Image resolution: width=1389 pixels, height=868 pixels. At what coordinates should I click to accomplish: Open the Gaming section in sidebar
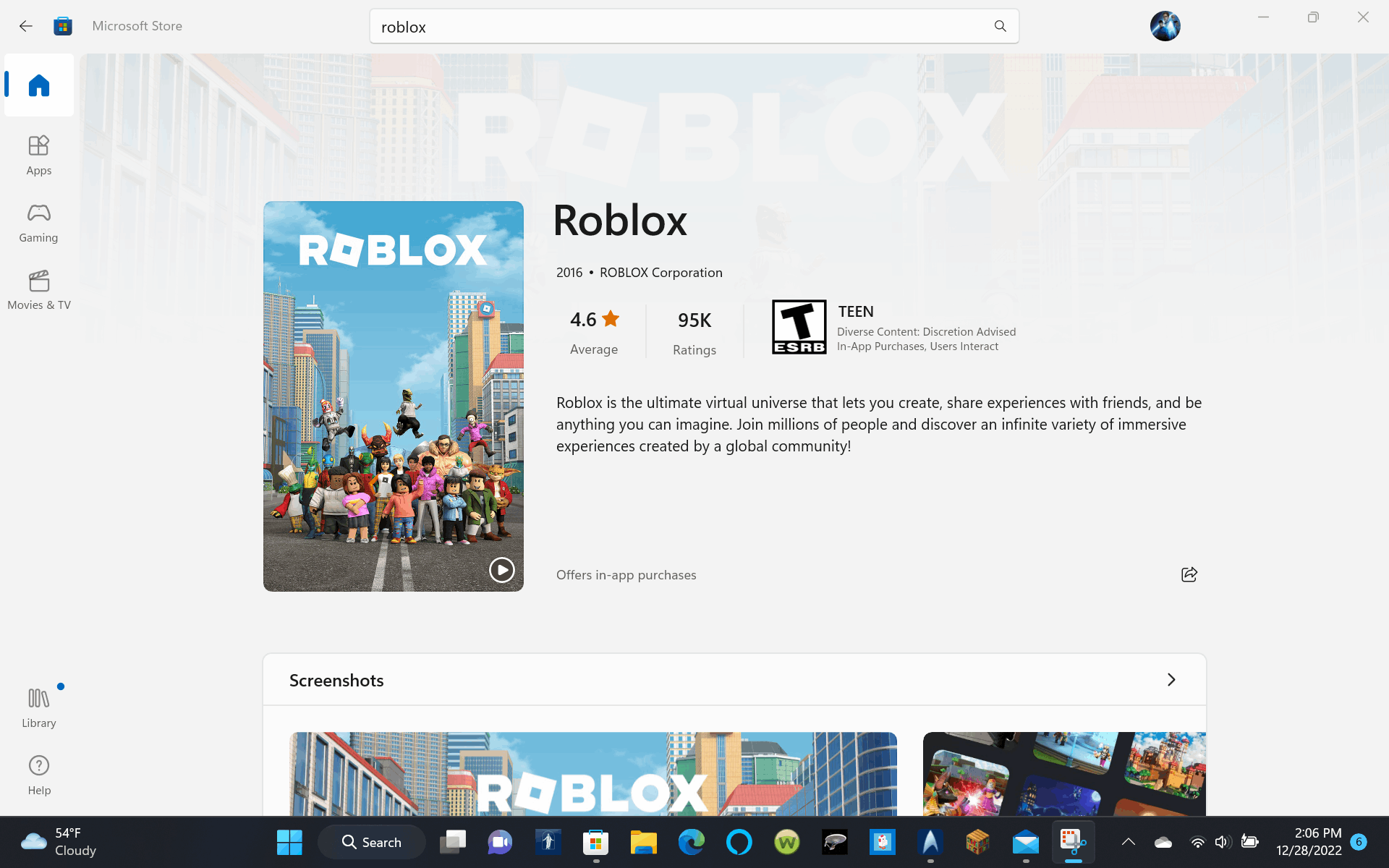point(38,221)
